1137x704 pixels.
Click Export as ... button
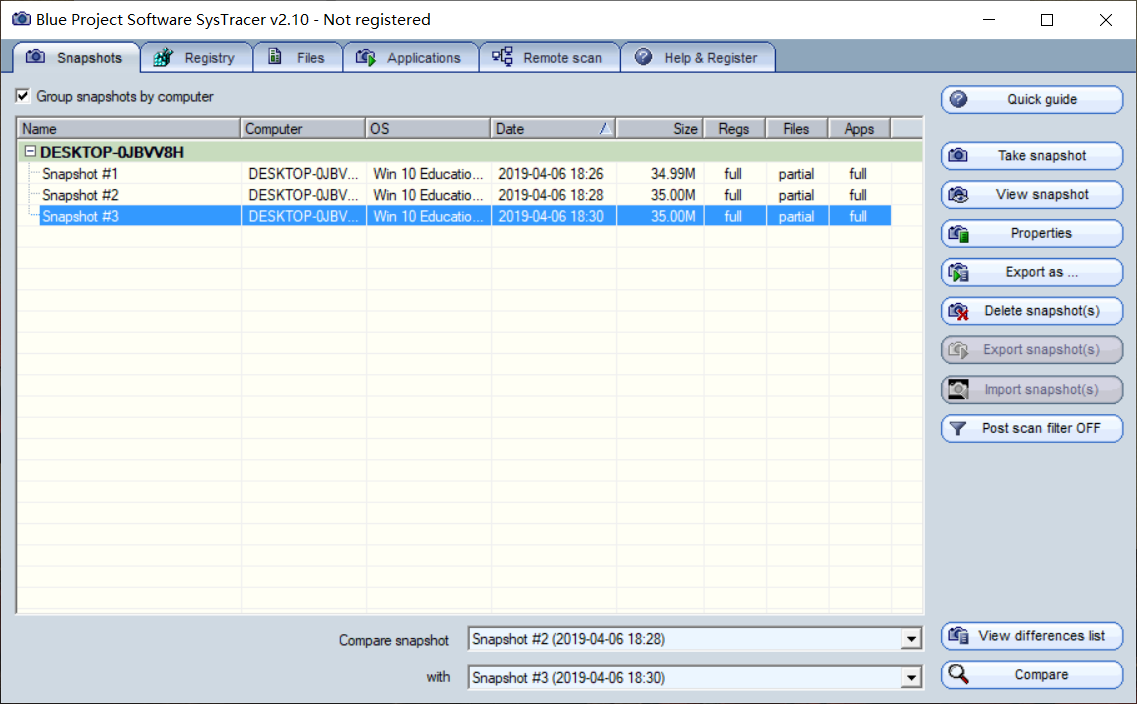pos(1032,273)
